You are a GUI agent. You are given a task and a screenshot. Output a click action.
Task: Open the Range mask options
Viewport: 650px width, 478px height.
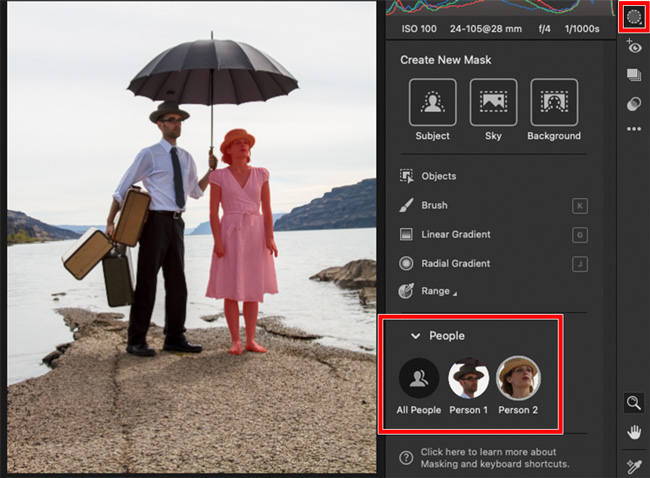(428, 291)
